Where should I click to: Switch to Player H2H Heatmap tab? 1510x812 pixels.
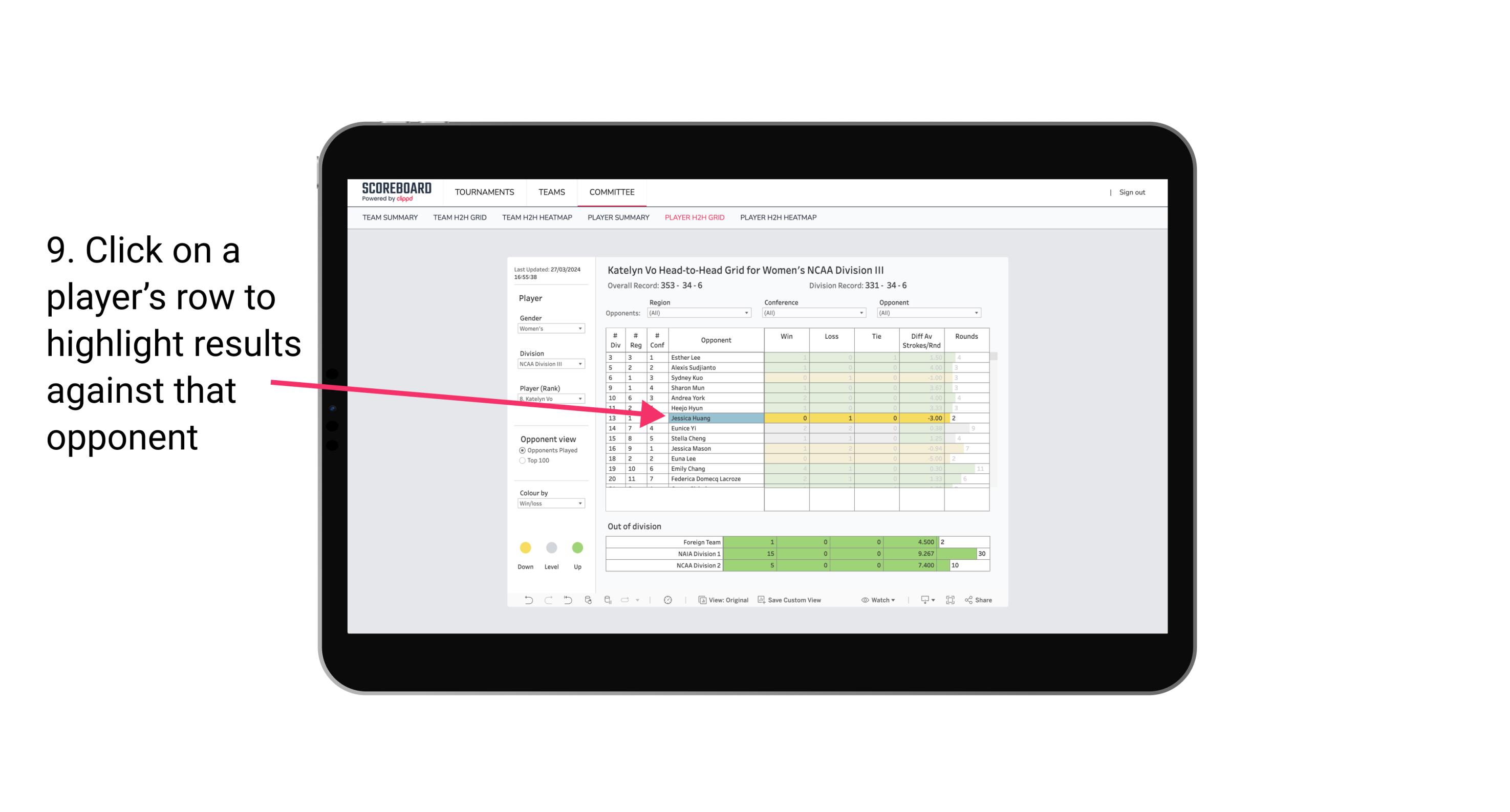point(779,219)
